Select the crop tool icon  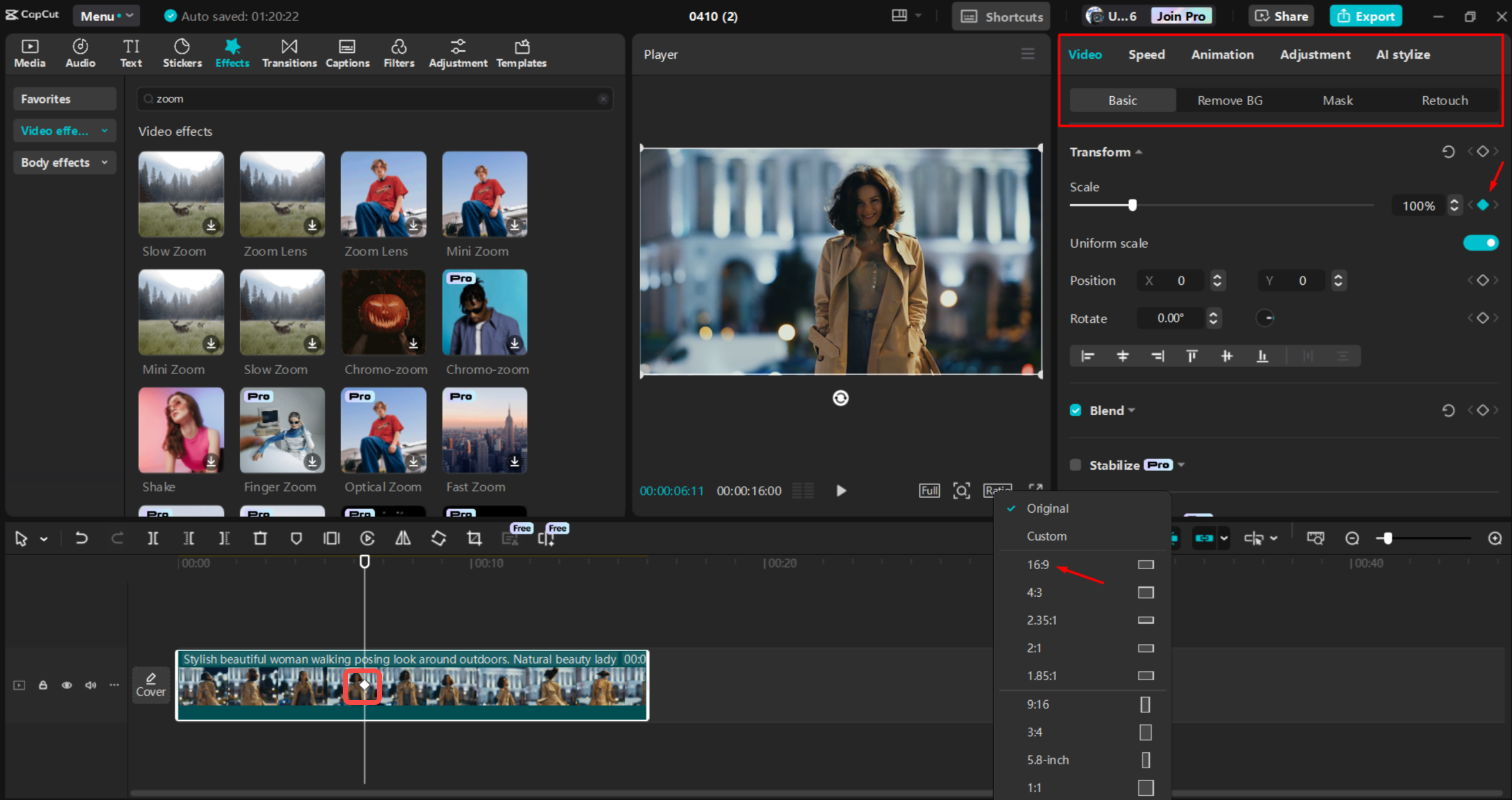click(x=474, y=539)
